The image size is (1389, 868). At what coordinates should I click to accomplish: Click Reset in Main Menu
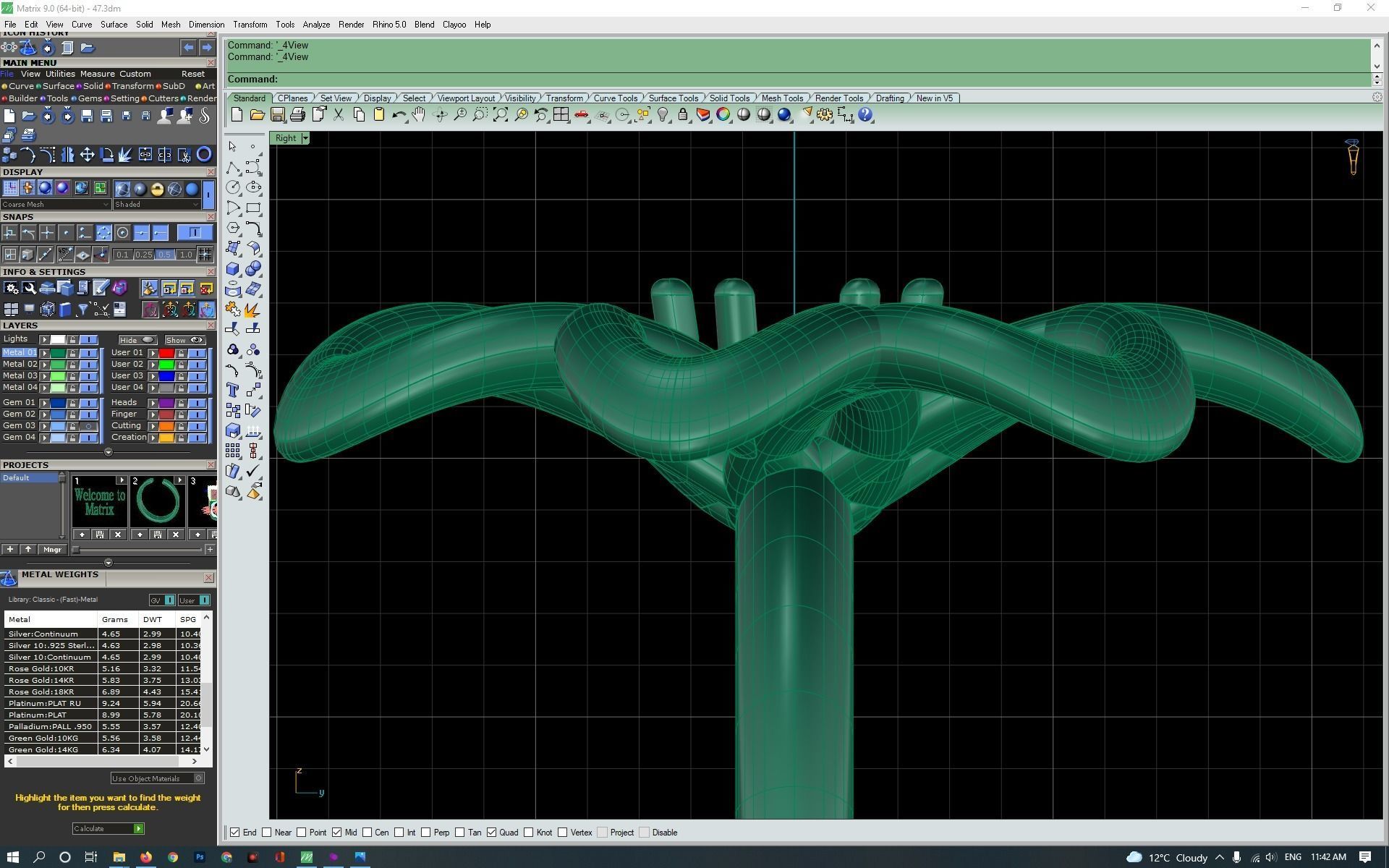click(192, 74)
